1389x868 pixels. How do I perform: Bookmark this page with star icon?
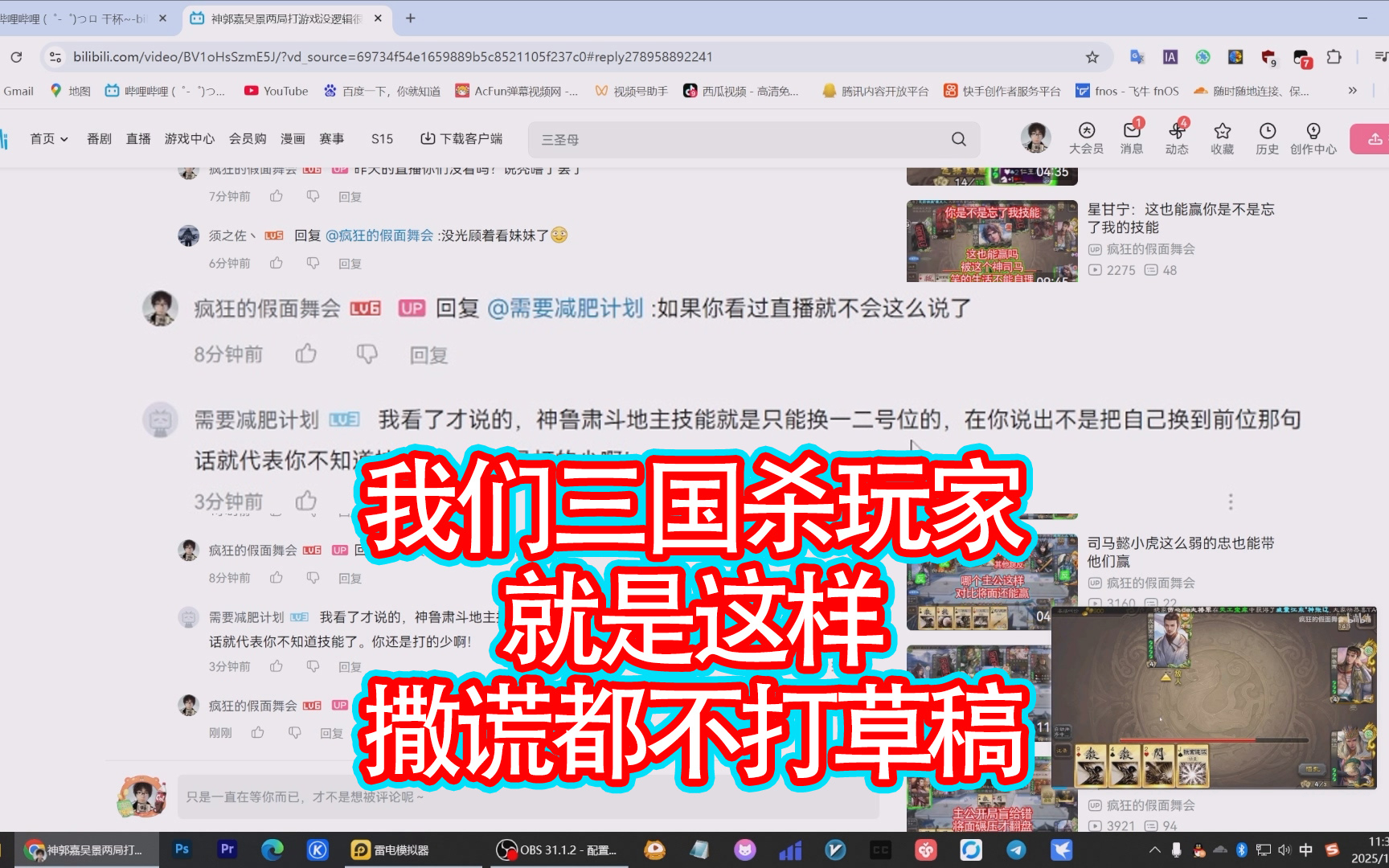click(1092, 57)
